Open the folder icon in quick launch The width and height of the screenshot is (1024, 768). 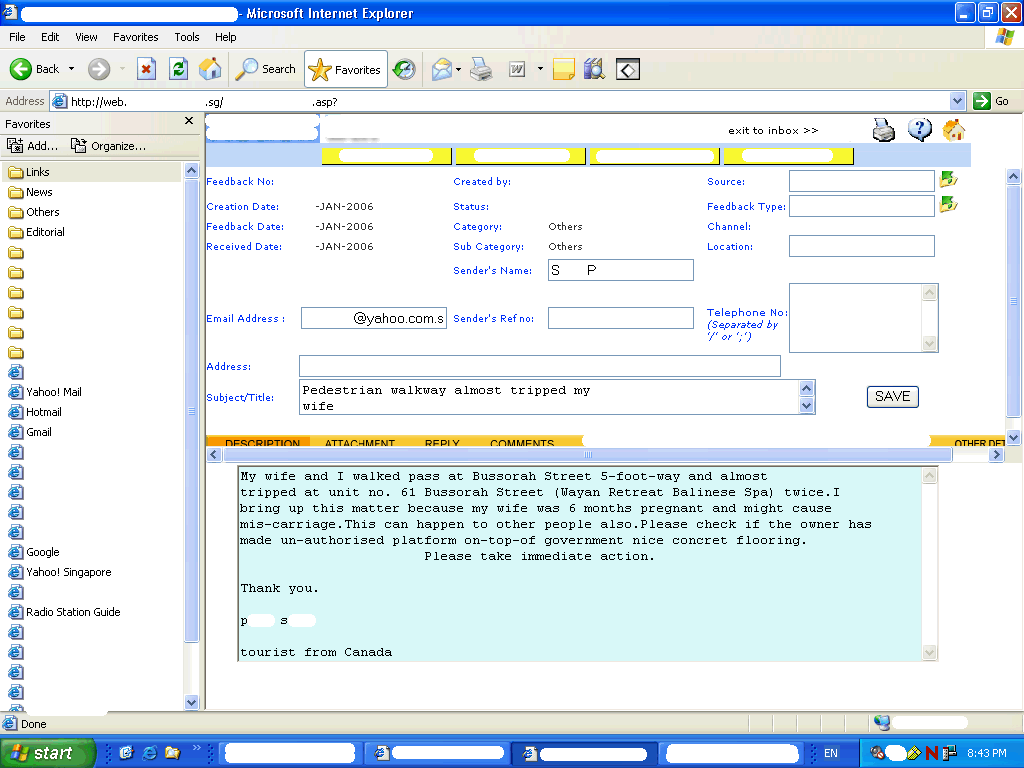coord(172,753)
